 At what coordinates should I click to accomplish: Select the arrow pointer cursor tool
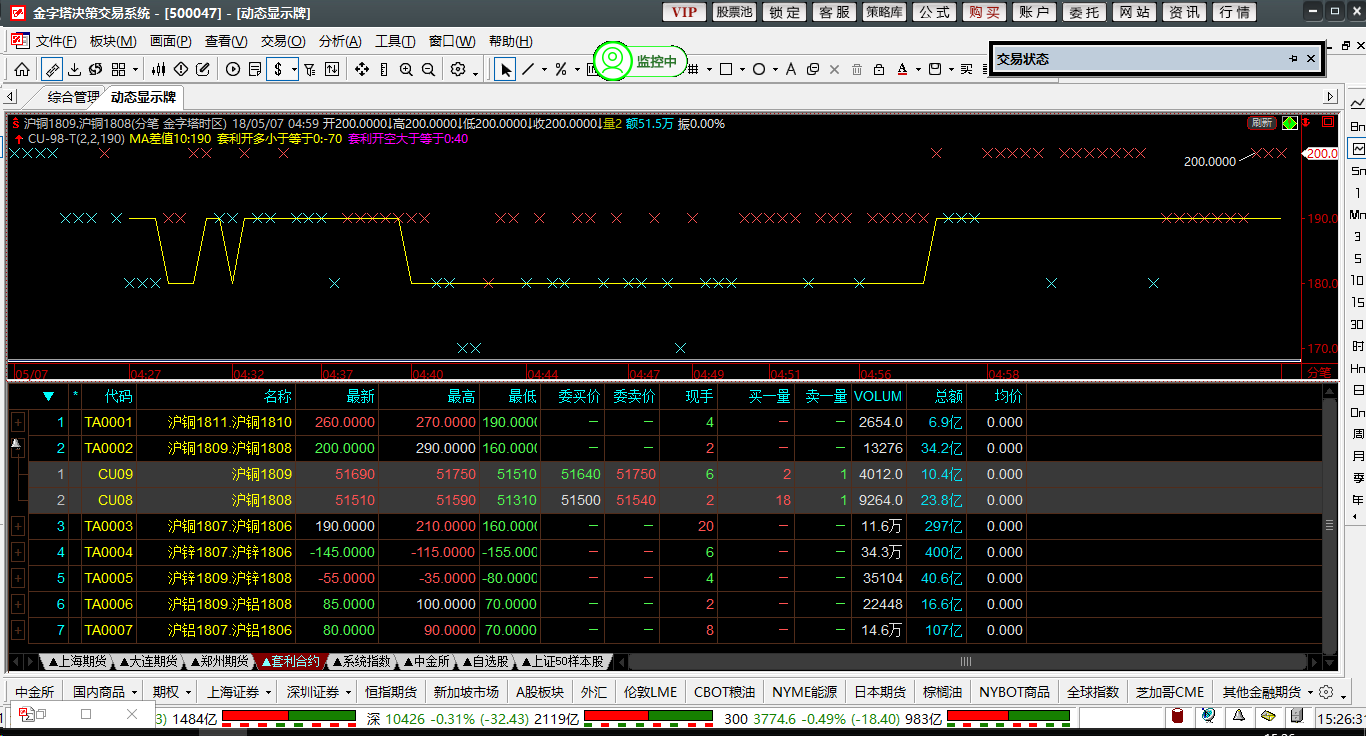coord(506,69)
